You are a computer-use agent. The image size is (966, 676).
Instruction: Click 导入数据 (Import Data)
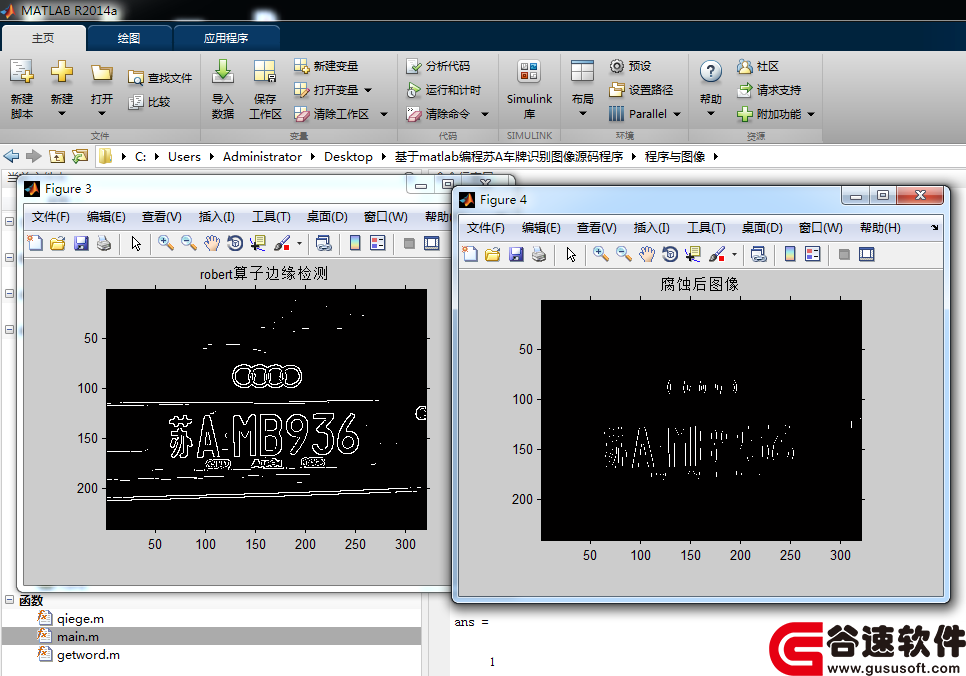pyautogui.click(x=222, y=89)
